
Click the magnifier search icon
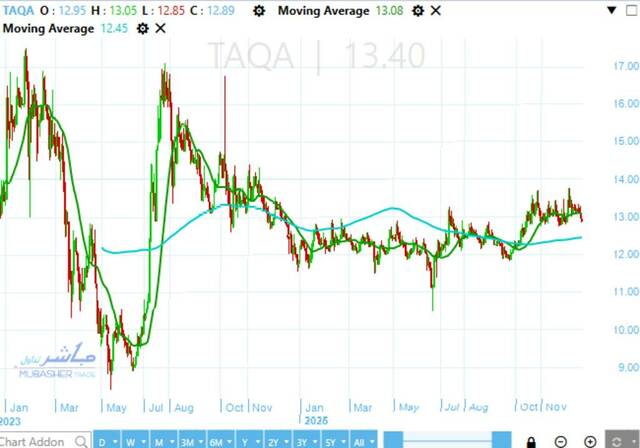pos(81,441)
